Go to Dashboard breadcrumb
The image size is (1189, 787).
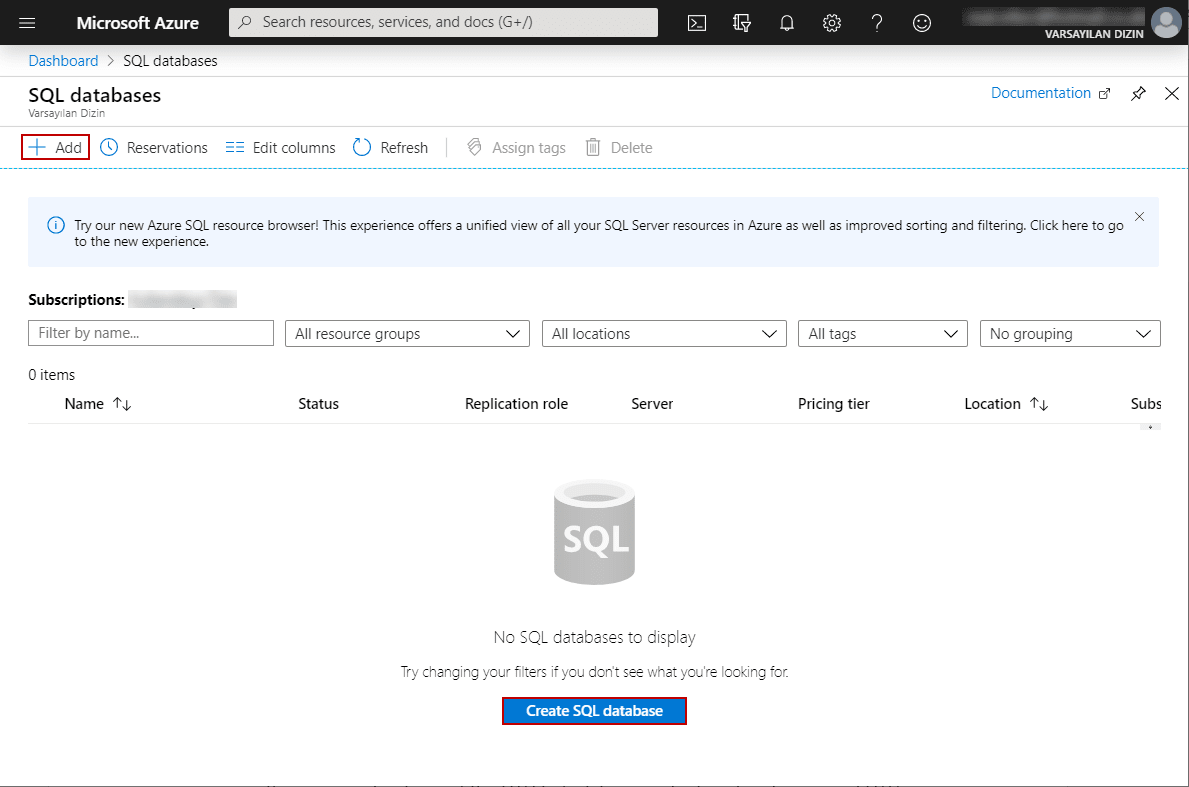(63, 61)
